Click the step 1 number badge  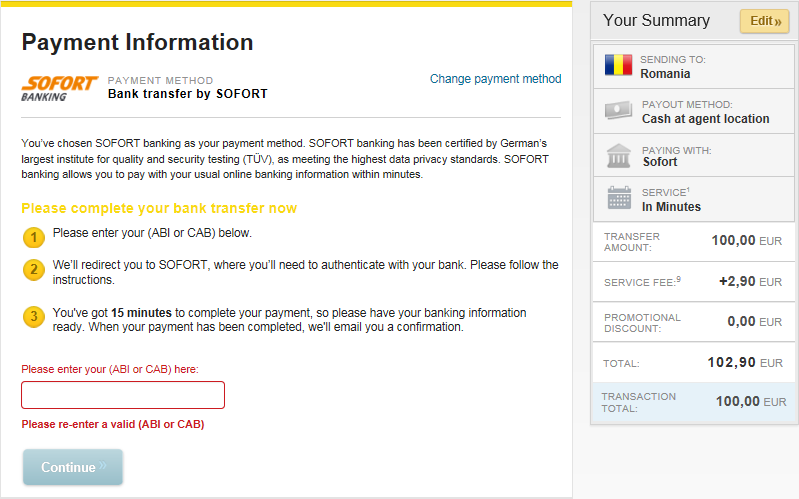(34, 237)
